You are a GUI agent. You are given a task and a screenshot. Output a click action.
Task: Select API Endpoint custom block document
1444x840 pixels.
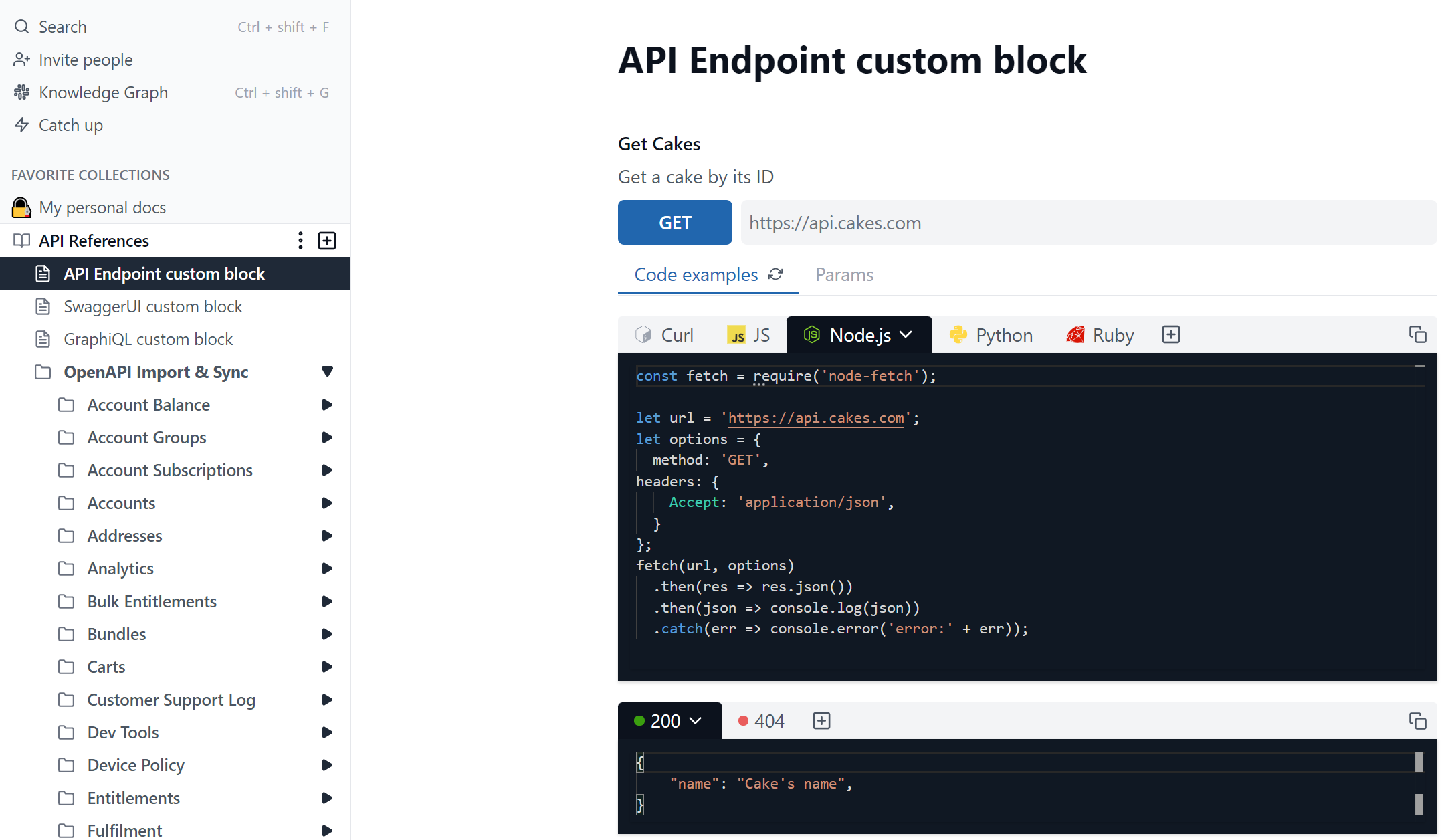[x=175, y=274]
